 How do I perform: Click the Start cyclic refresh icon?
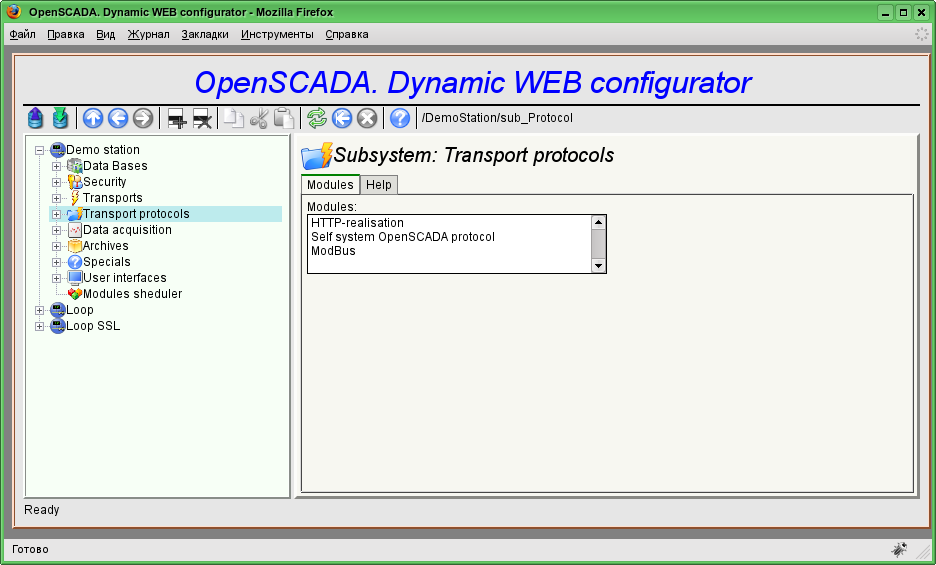[342, 118]
